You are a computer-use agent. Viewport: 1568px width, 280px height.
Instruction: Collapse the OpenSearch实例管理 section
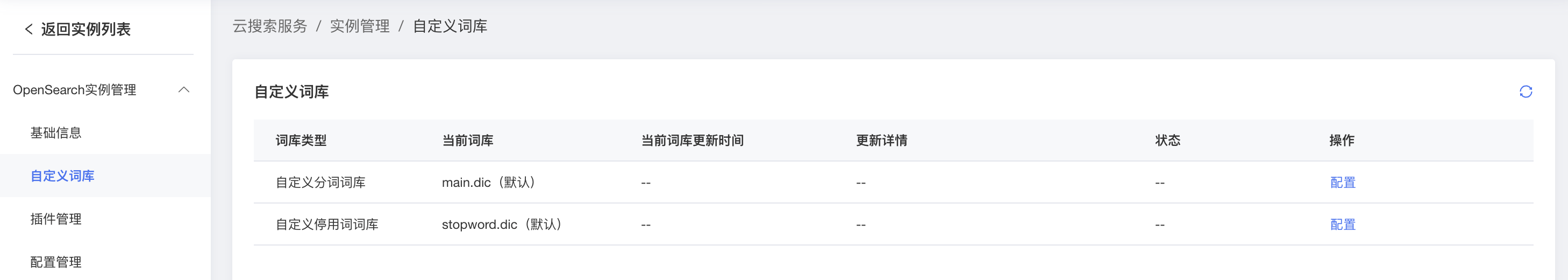point(184,90)
